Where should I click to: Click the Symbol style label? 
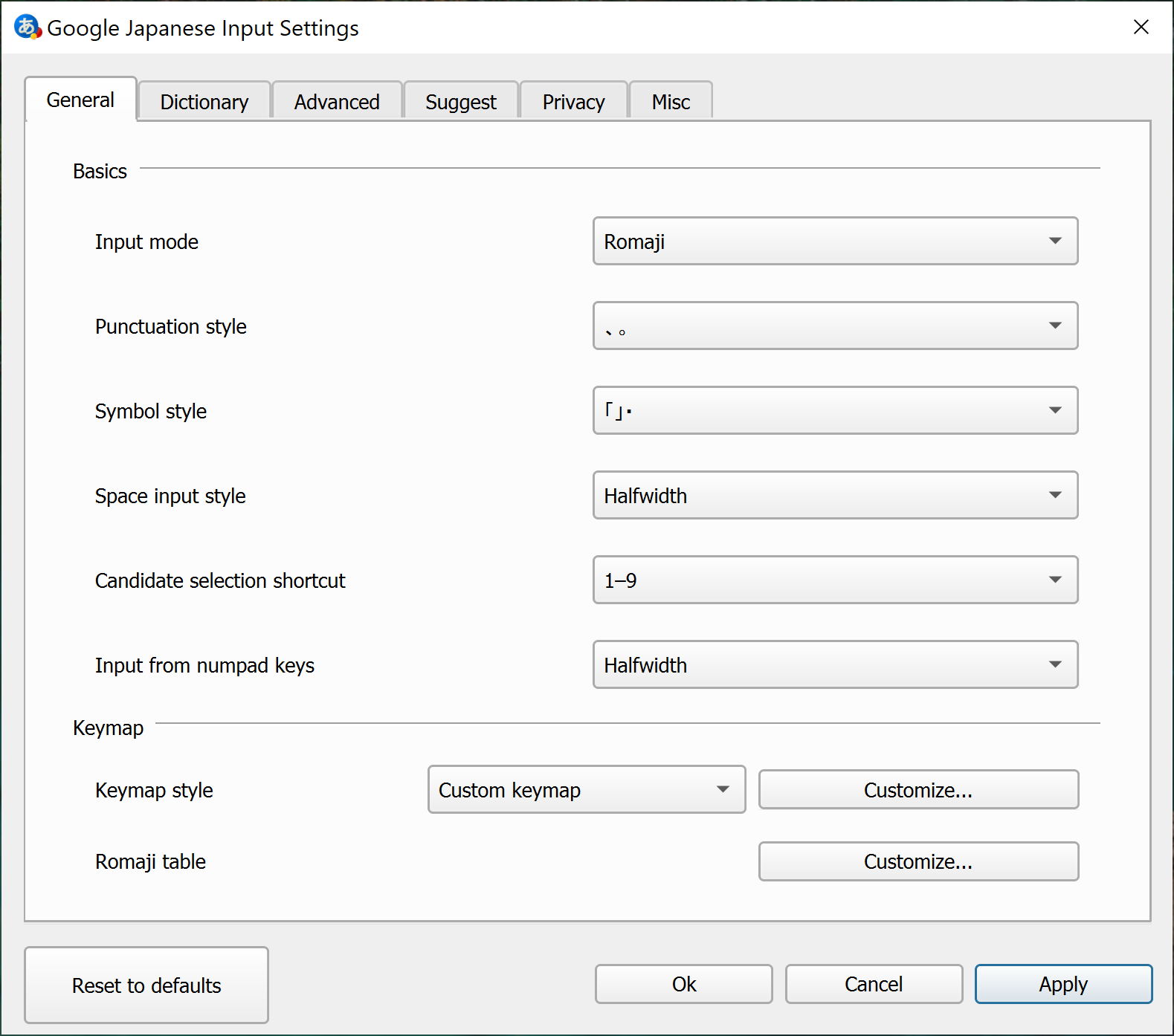pyautogui.click(x=151, y=412)
